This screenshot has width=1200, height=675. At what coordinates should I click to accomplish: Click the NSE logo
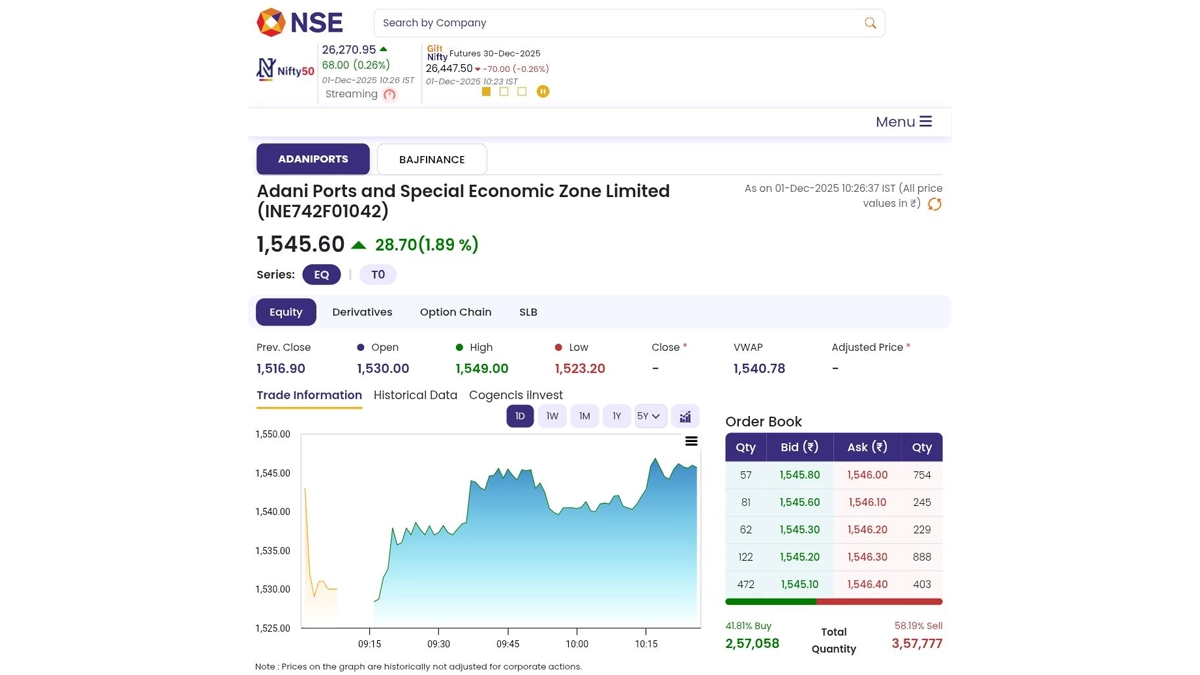point(299,22)
